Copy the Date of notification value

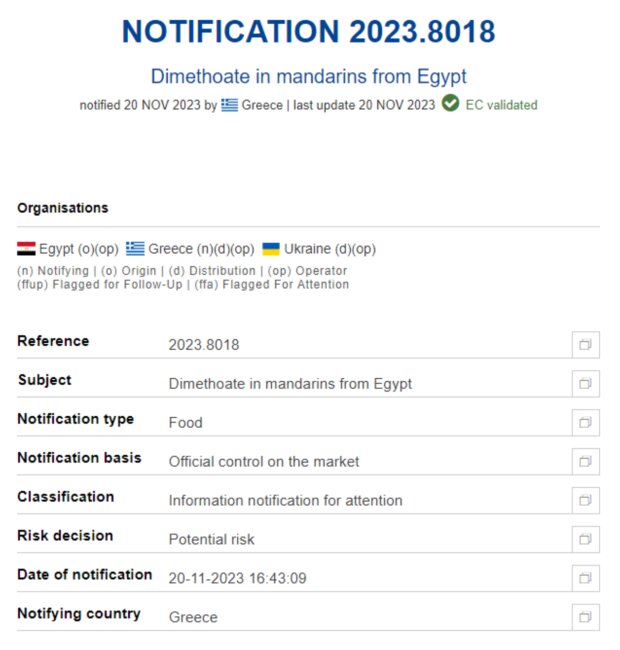(x=586, y=577)
